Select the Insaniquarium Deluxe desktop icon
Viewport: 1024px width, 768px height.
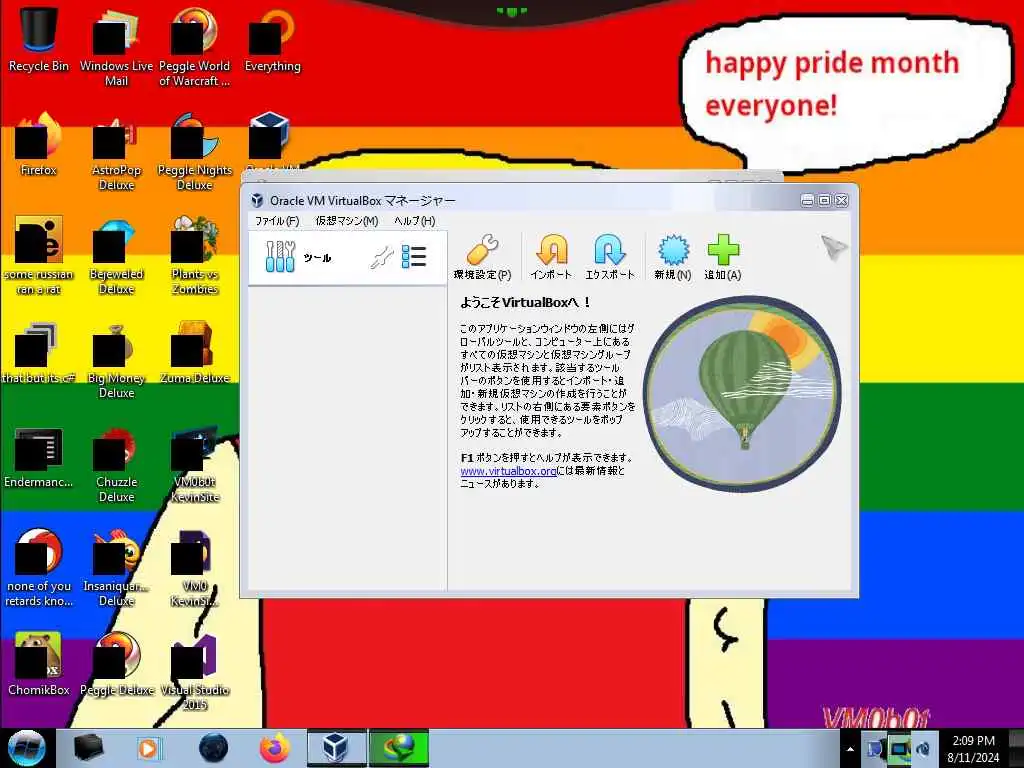[x=116, y=568]
